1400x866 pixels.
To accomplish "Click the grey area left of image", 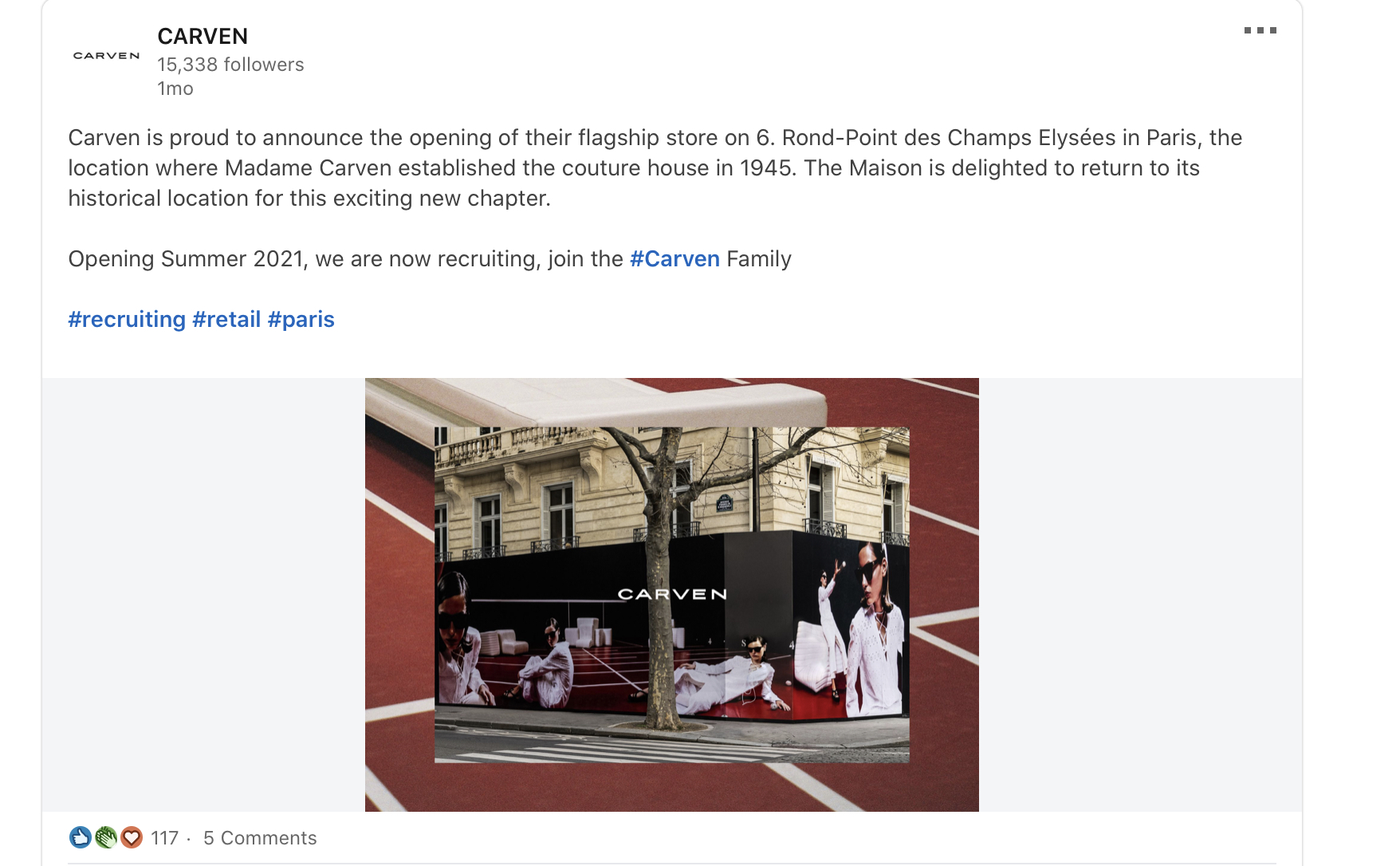I will point(203,595).
